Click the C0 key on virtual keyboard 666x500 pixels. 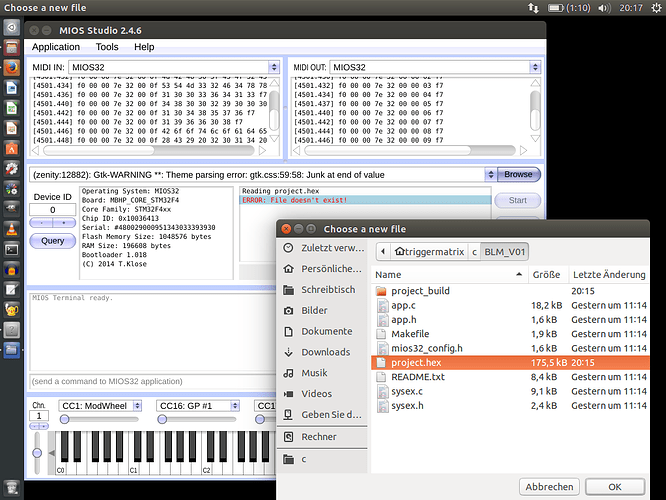[x=60, y=467]
